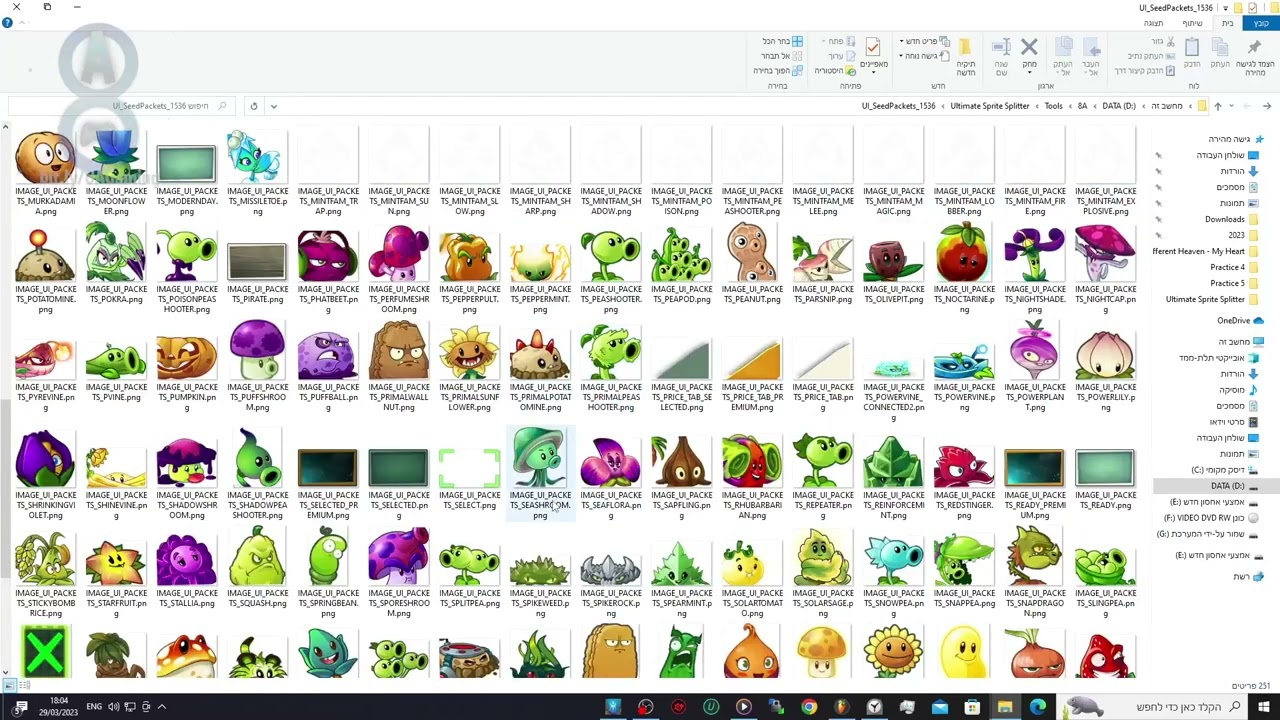The image size is (1280, 720).
Task: Select Practice 4 folder in the sidebar
Action: click(x=1235, y=267)
